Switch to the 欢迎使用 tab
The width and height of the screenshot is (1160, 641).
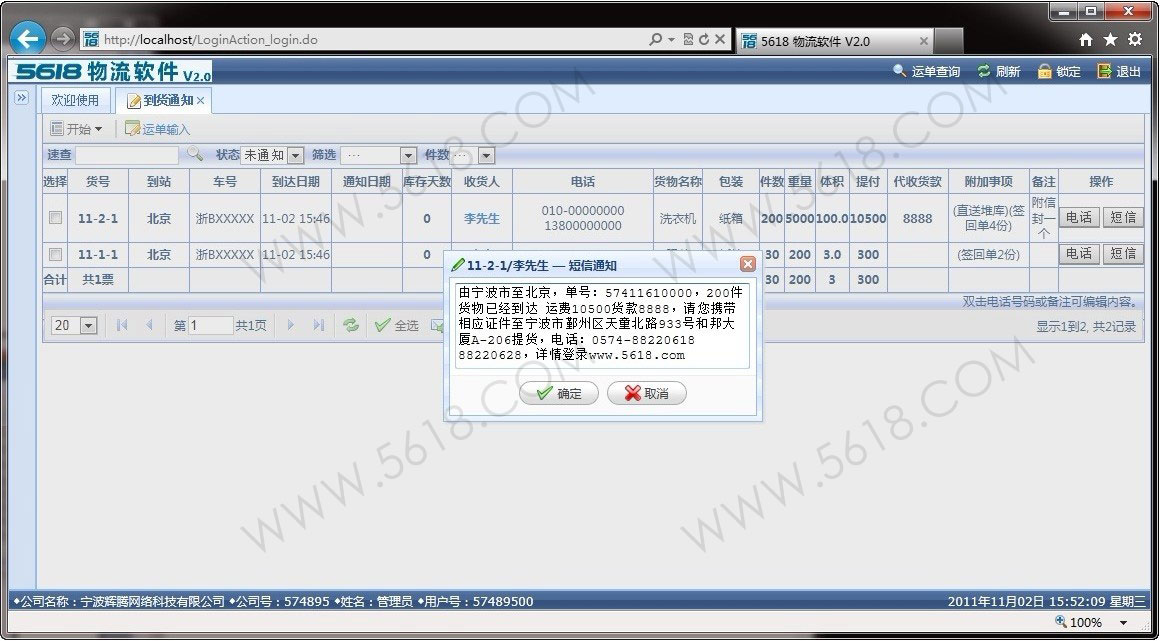[x=76, y=100]
